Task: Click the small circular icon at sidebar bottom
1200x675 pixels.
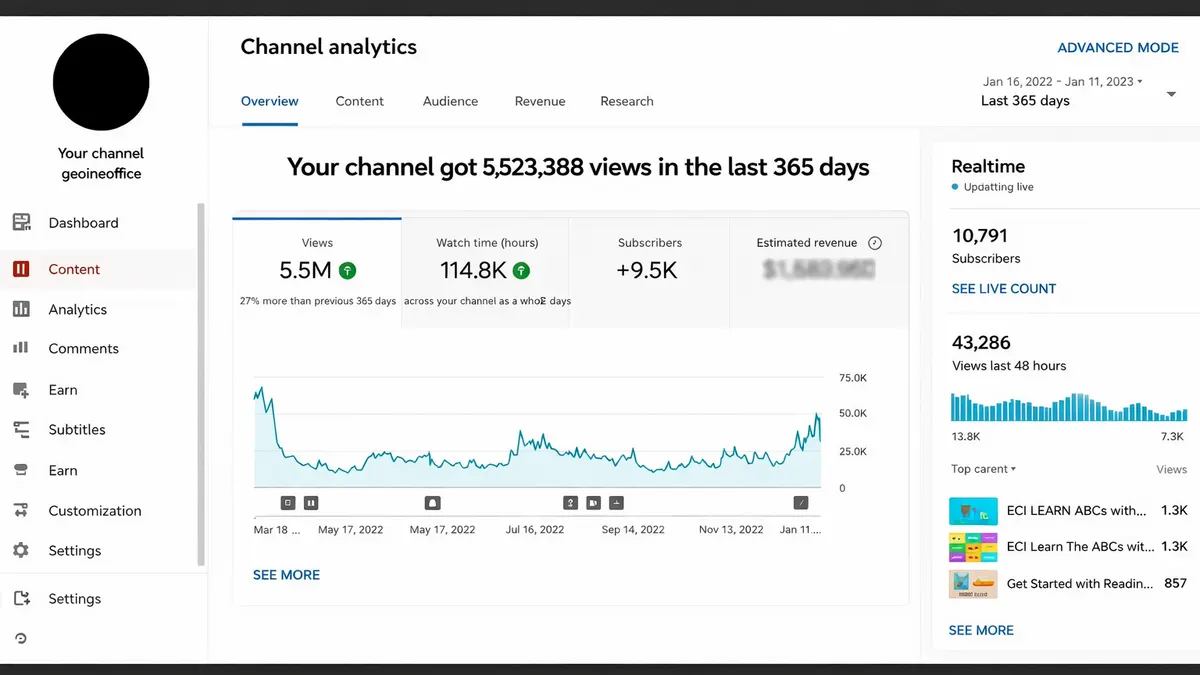Action: click(21, 638)
